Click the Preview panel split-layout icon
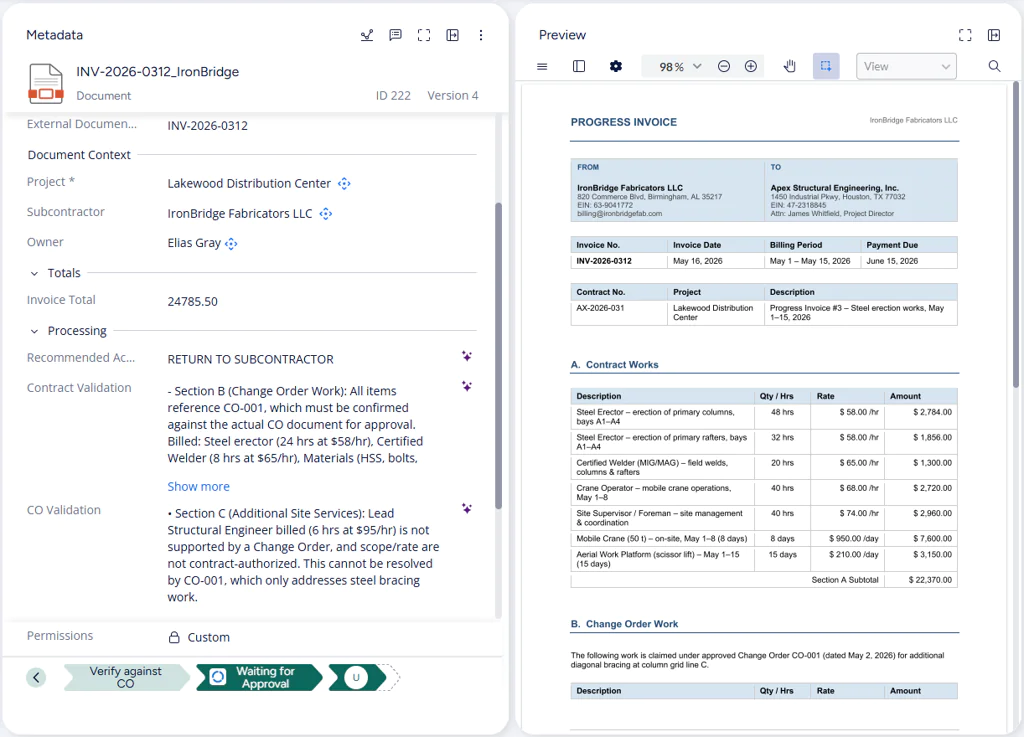The height and width of the screenshot is (737, 1024). point(994,35)
